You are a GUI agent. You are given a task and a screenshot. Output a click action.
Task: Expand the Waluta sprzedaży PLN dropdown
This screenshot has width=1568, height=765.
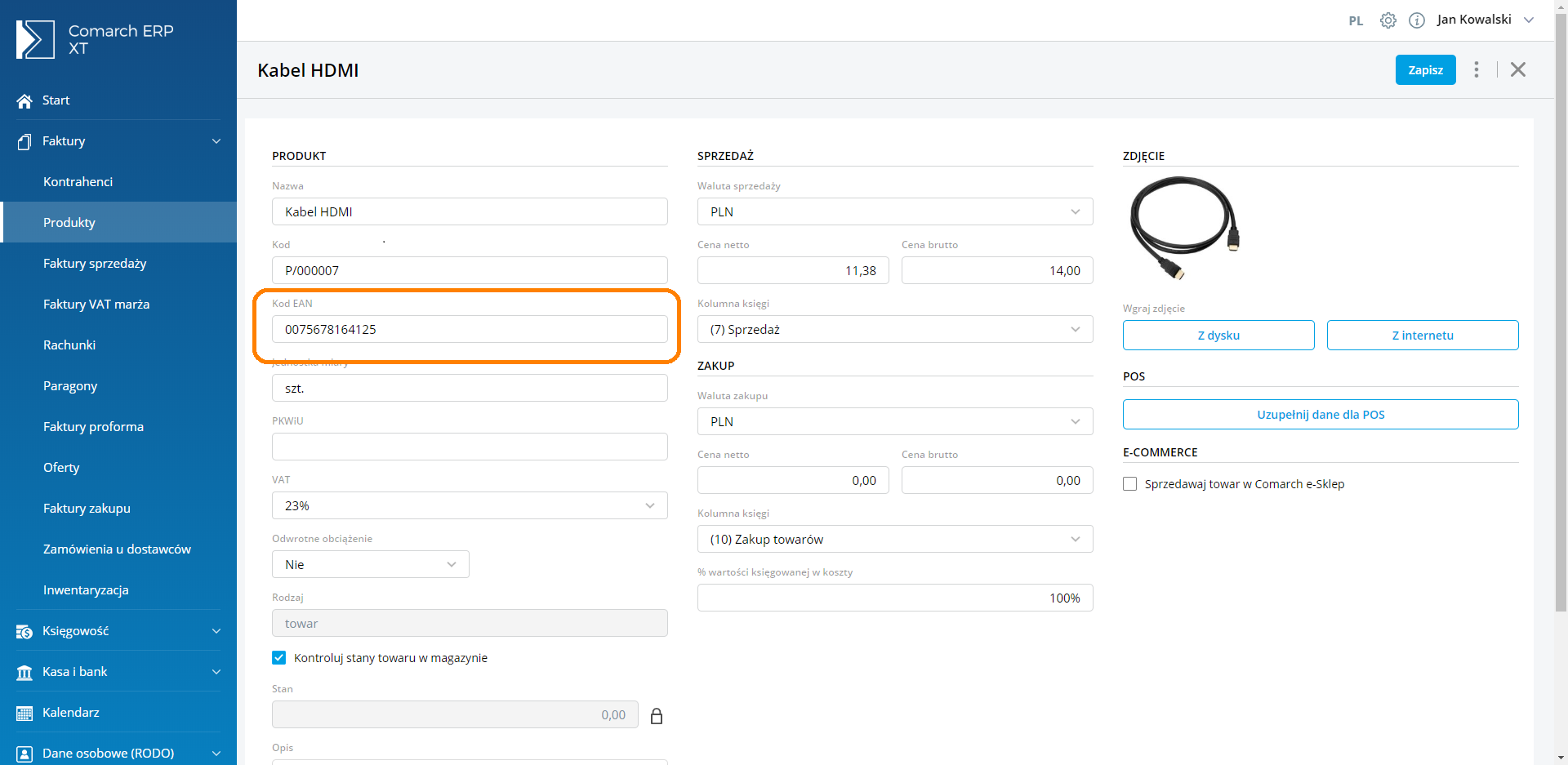pyautogui.click(x=894, y=211)
